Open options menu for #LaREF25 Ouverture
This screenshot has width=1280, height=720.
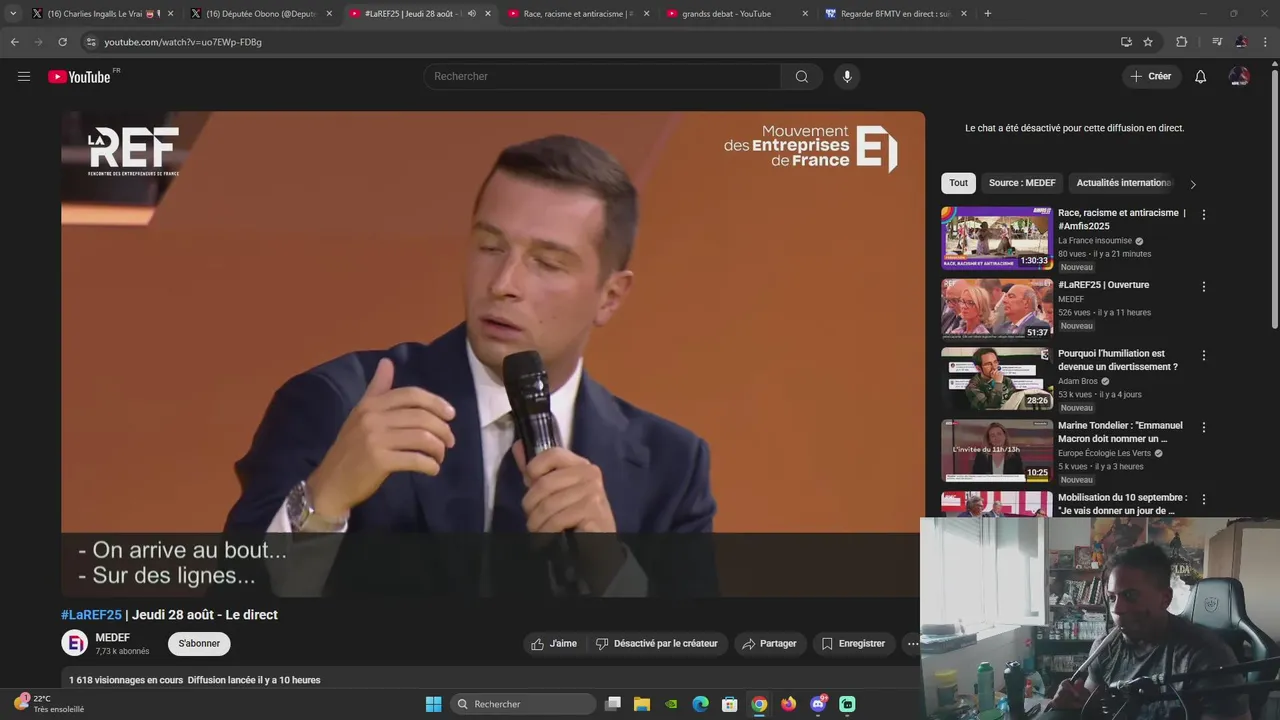1203,287
